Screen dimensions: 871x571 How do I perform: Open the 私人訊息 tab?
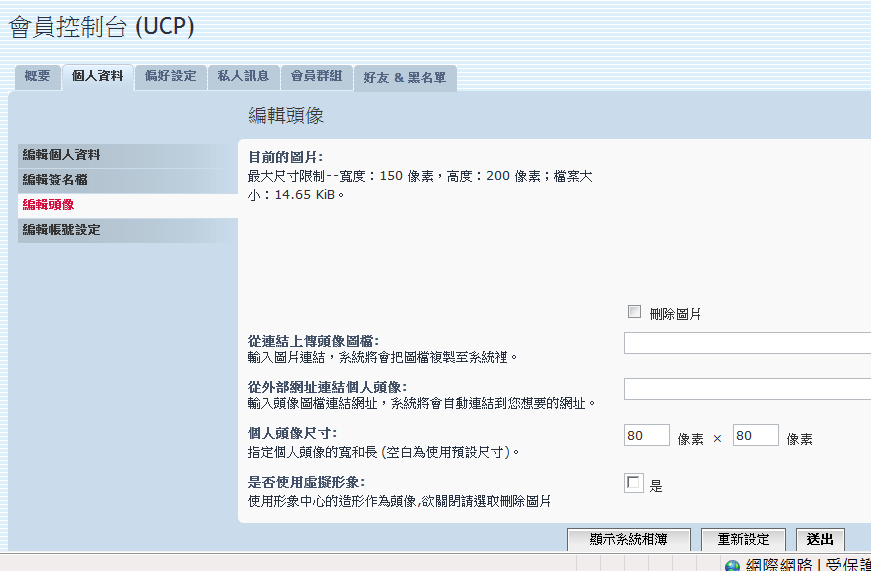click(x=243, y=76)
